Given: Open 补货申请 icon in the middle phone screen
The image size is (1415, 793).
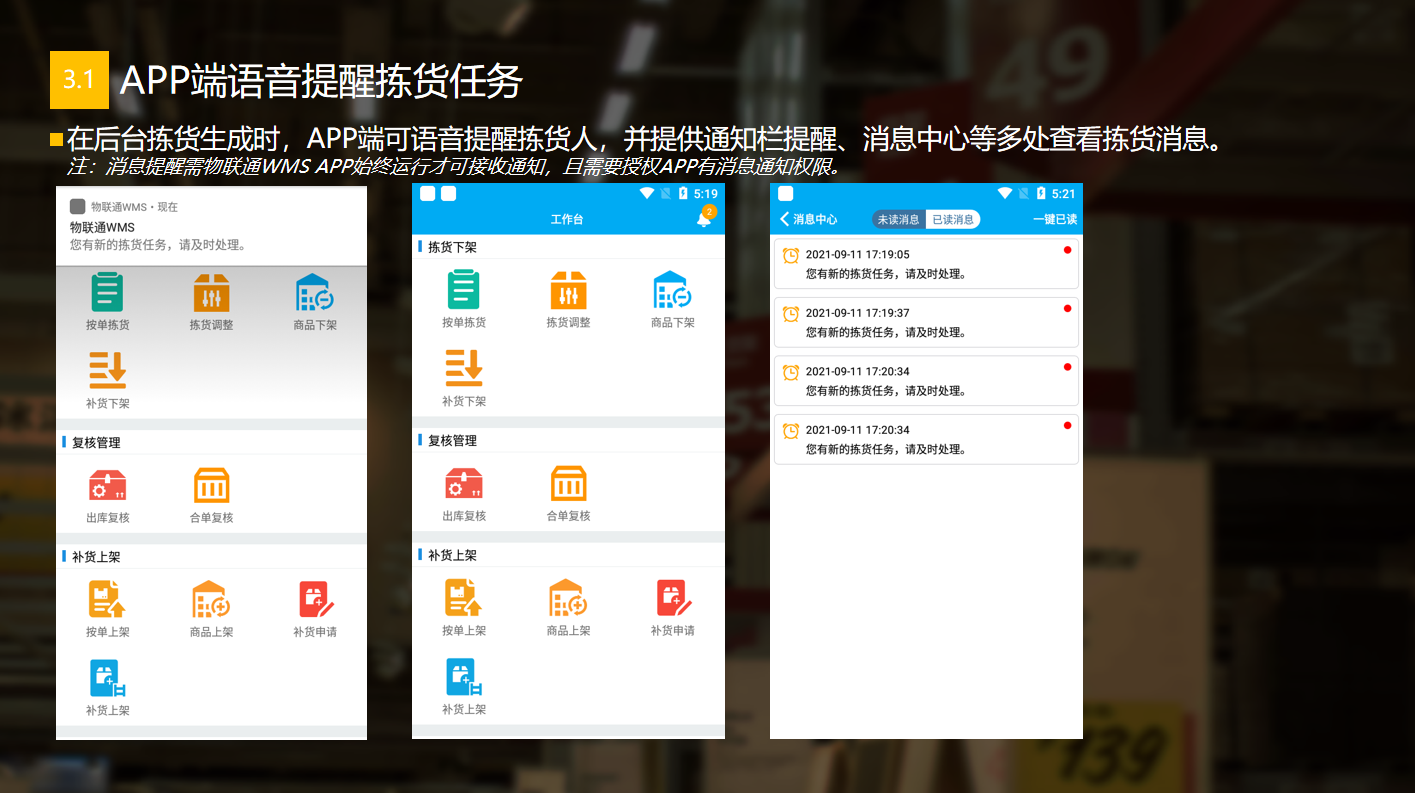Looking at the screenshot, I should pyautogui.click(x=673, y=598).
